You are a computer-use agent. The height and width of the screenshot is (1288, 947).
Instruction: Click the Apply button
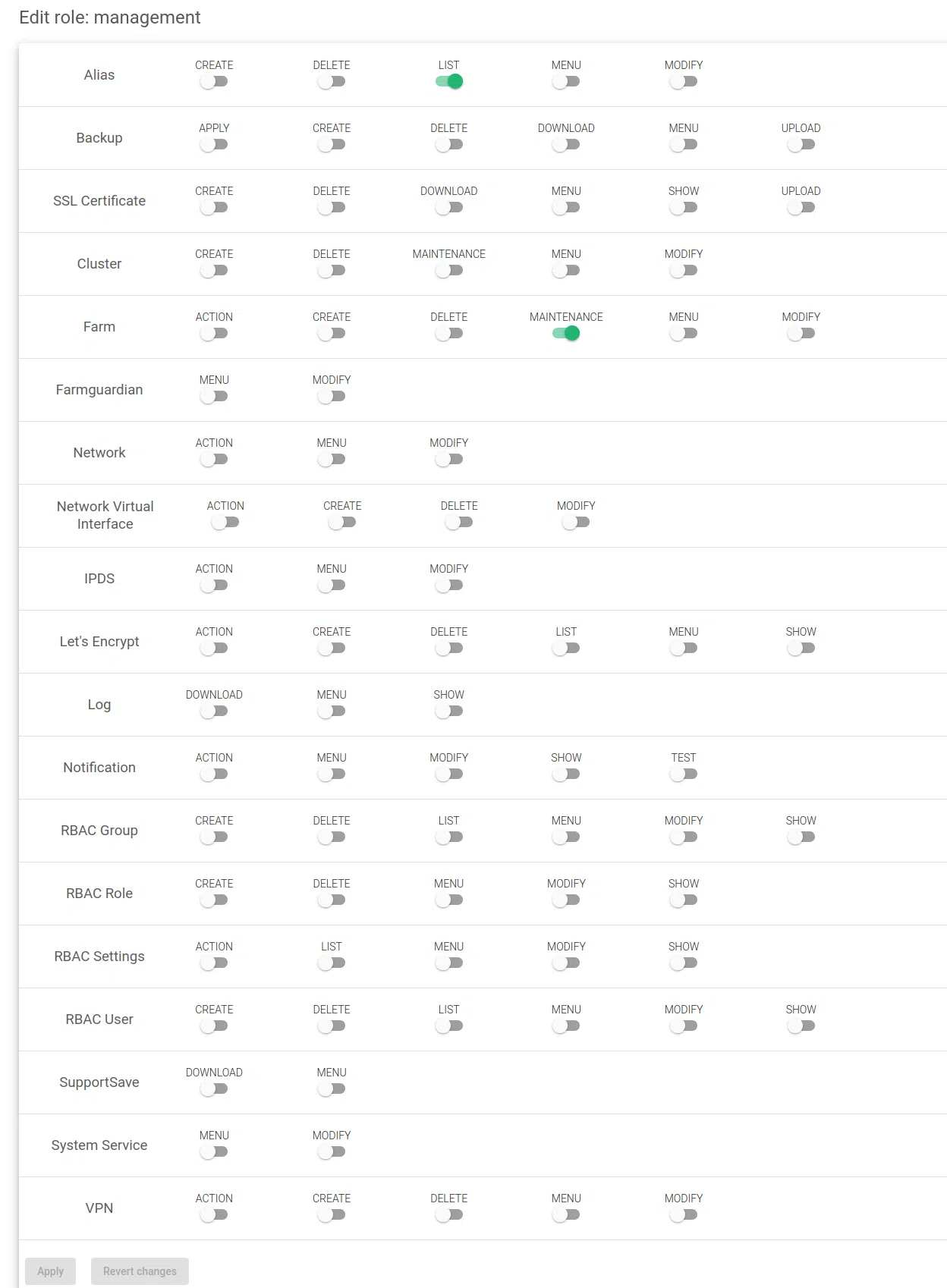[51, 1271]
